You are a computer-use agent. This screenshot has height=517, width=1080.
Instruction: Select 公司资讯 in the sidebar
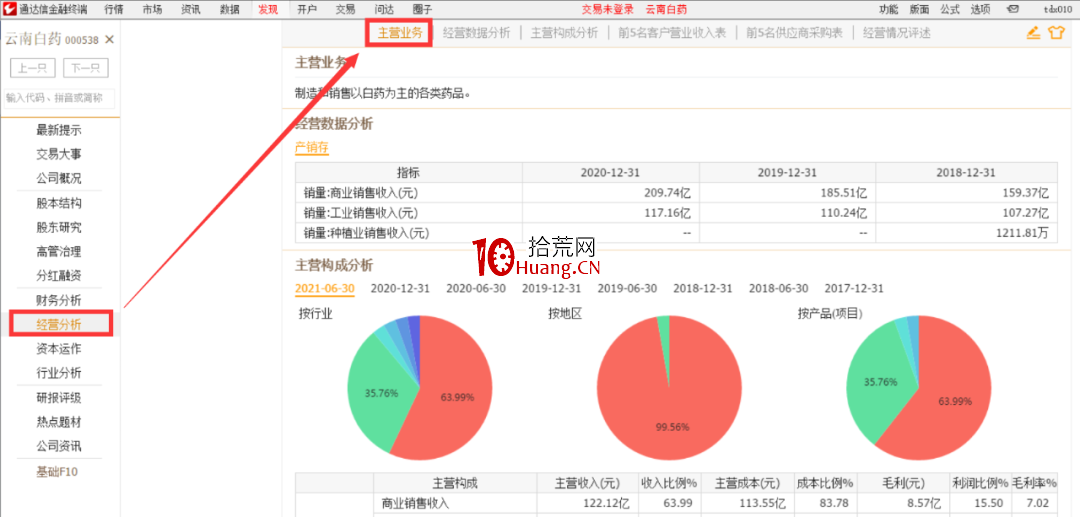(x=59, y=446)
